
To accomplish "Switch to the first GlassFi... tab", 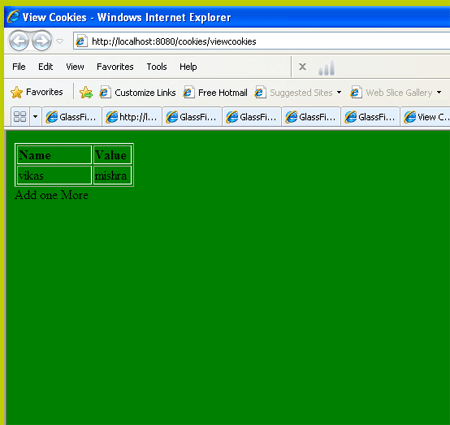I will pos(71,117).
